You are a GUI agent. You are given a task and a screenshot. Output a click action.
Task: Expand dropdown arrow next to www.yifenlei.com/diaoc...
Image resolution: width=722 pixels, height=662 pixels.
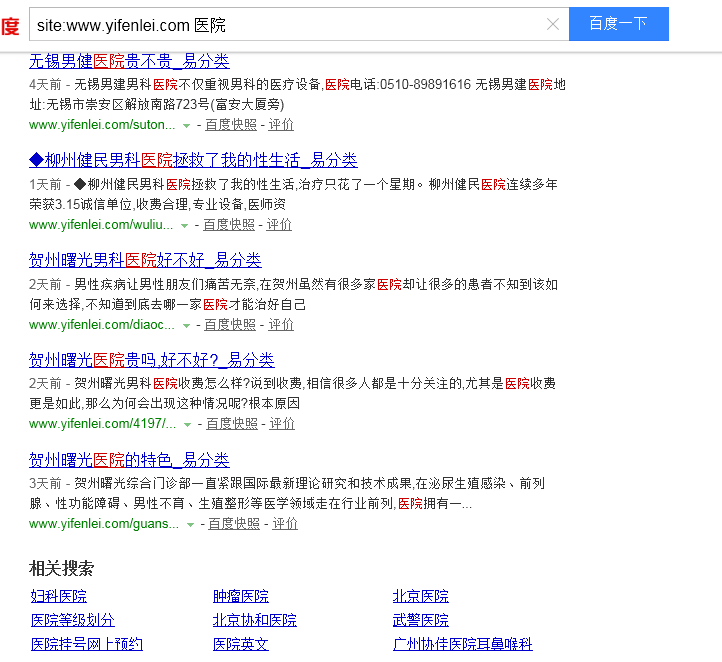click(186, 325)
